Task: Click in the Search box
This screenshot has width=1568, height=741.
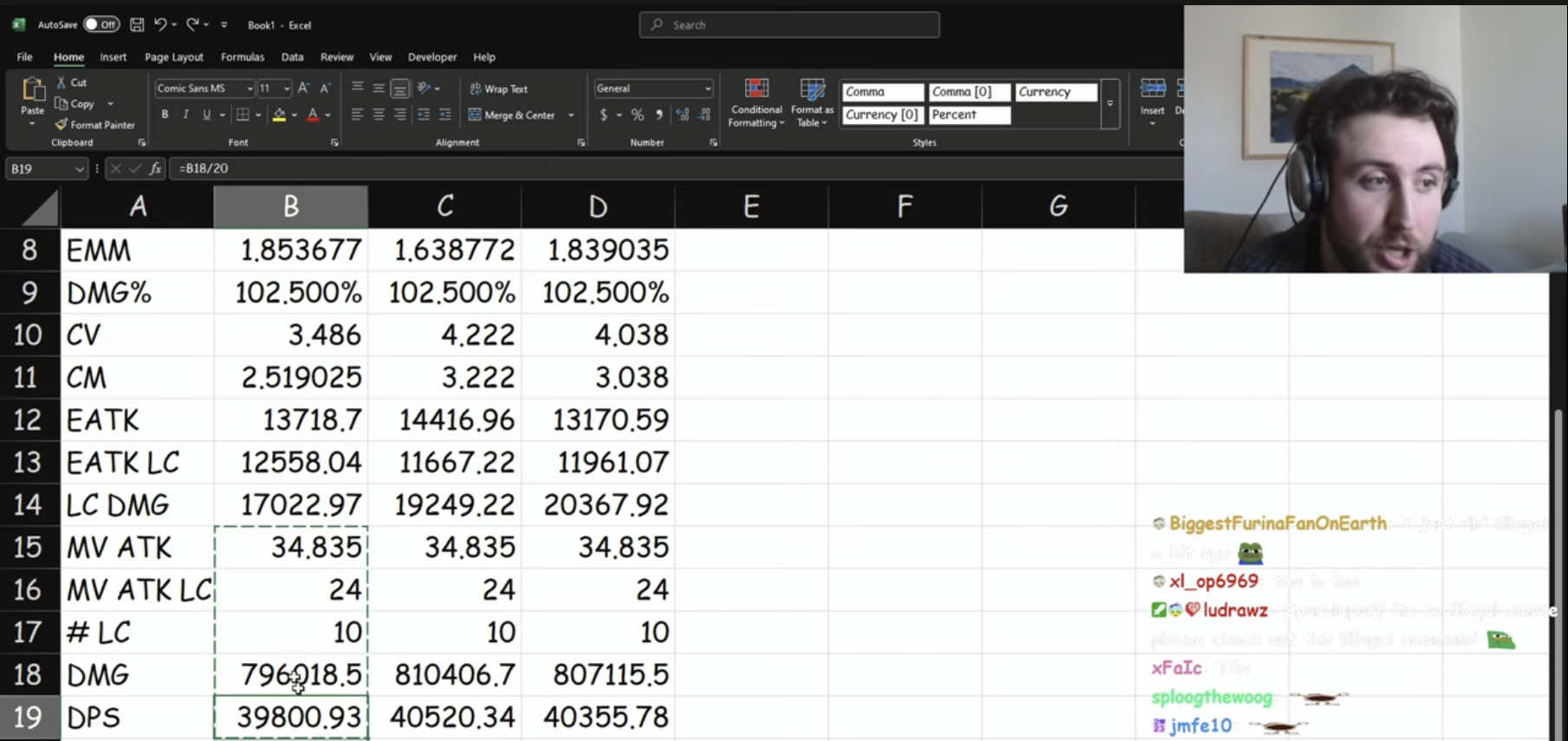Action: 789,25
